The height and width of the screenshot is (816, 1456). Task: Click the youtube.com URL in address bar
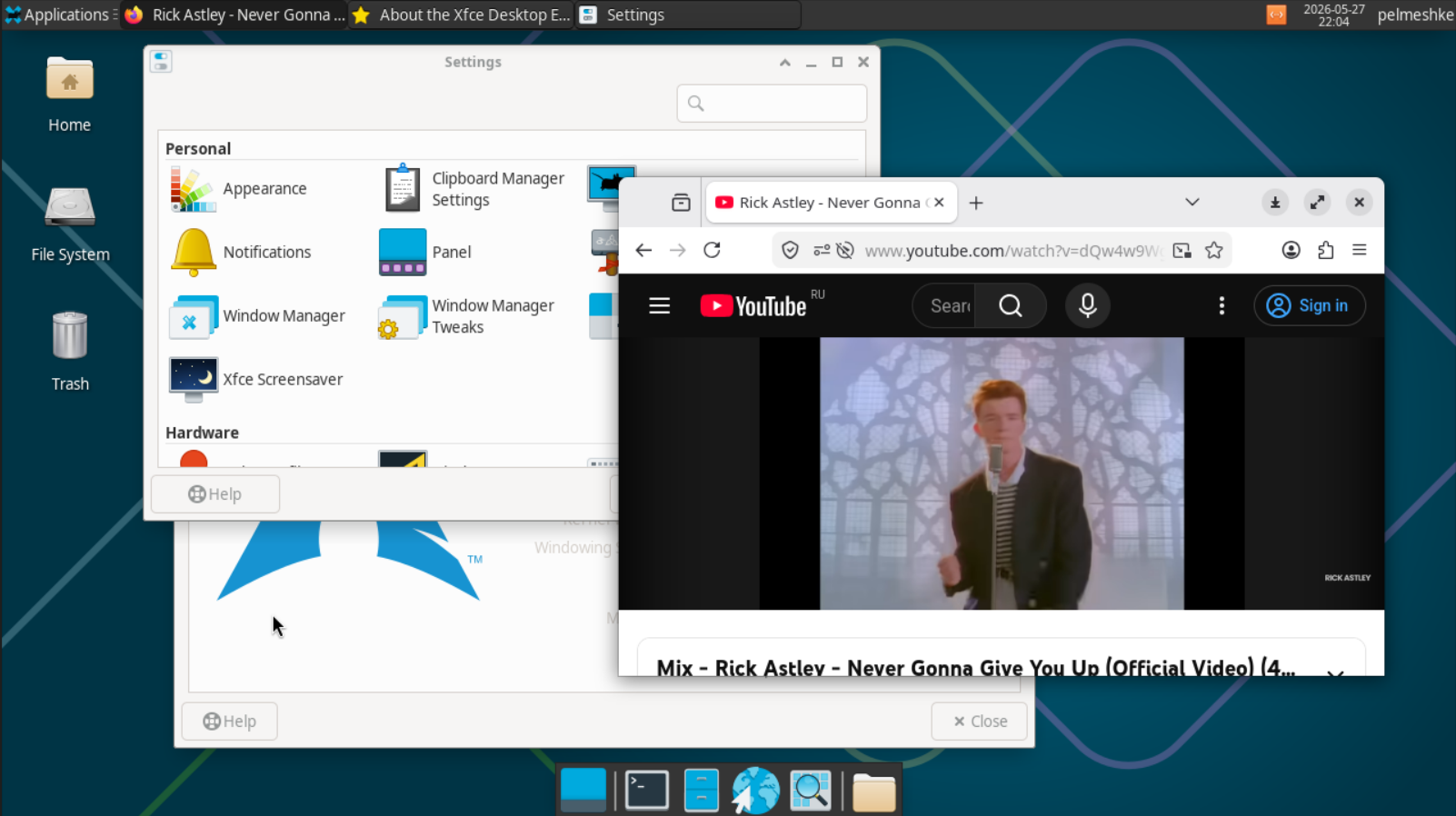point(1012,251)
